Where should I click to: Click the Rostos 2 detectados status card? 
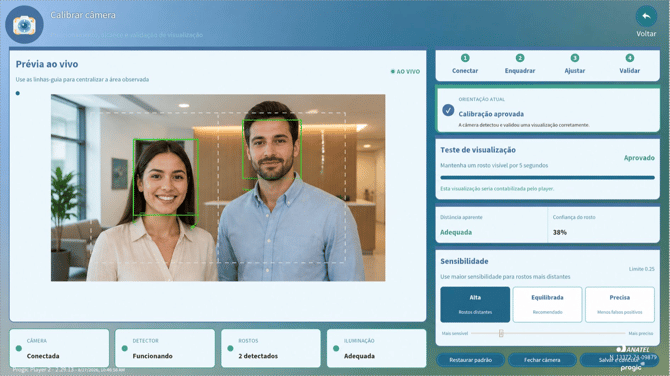[271, 348]
